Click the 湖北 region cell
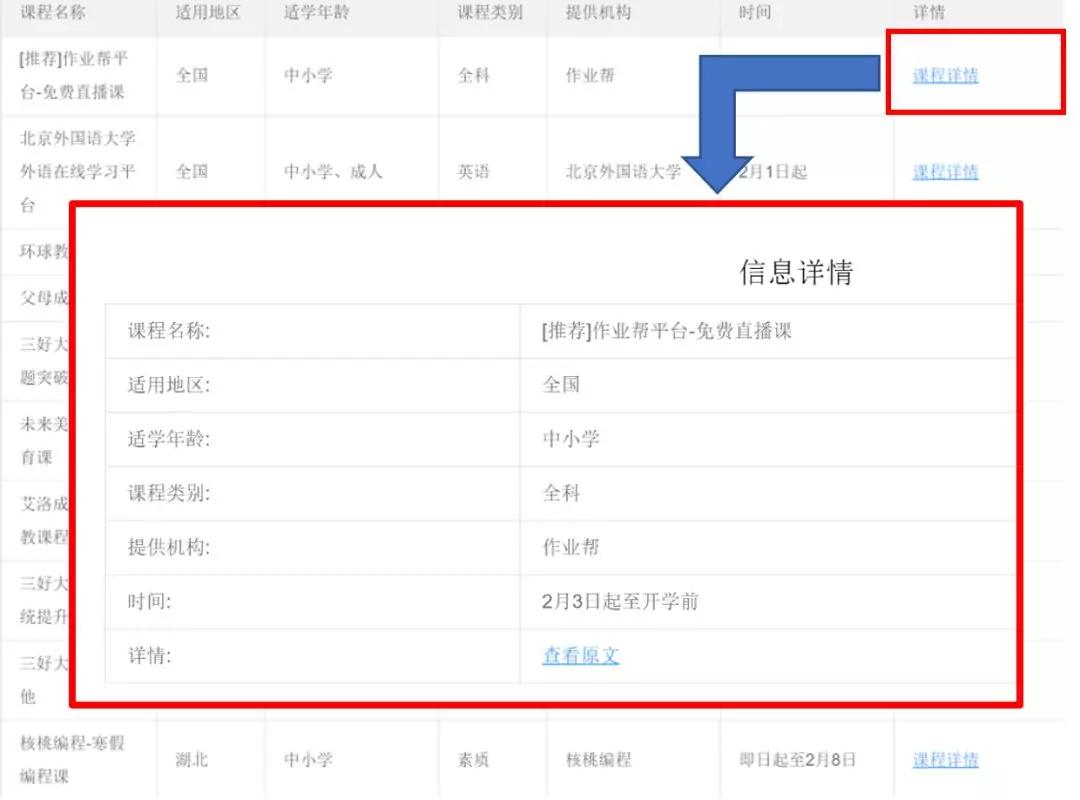Screen dimensions: 1080x800 coord(191,759)
